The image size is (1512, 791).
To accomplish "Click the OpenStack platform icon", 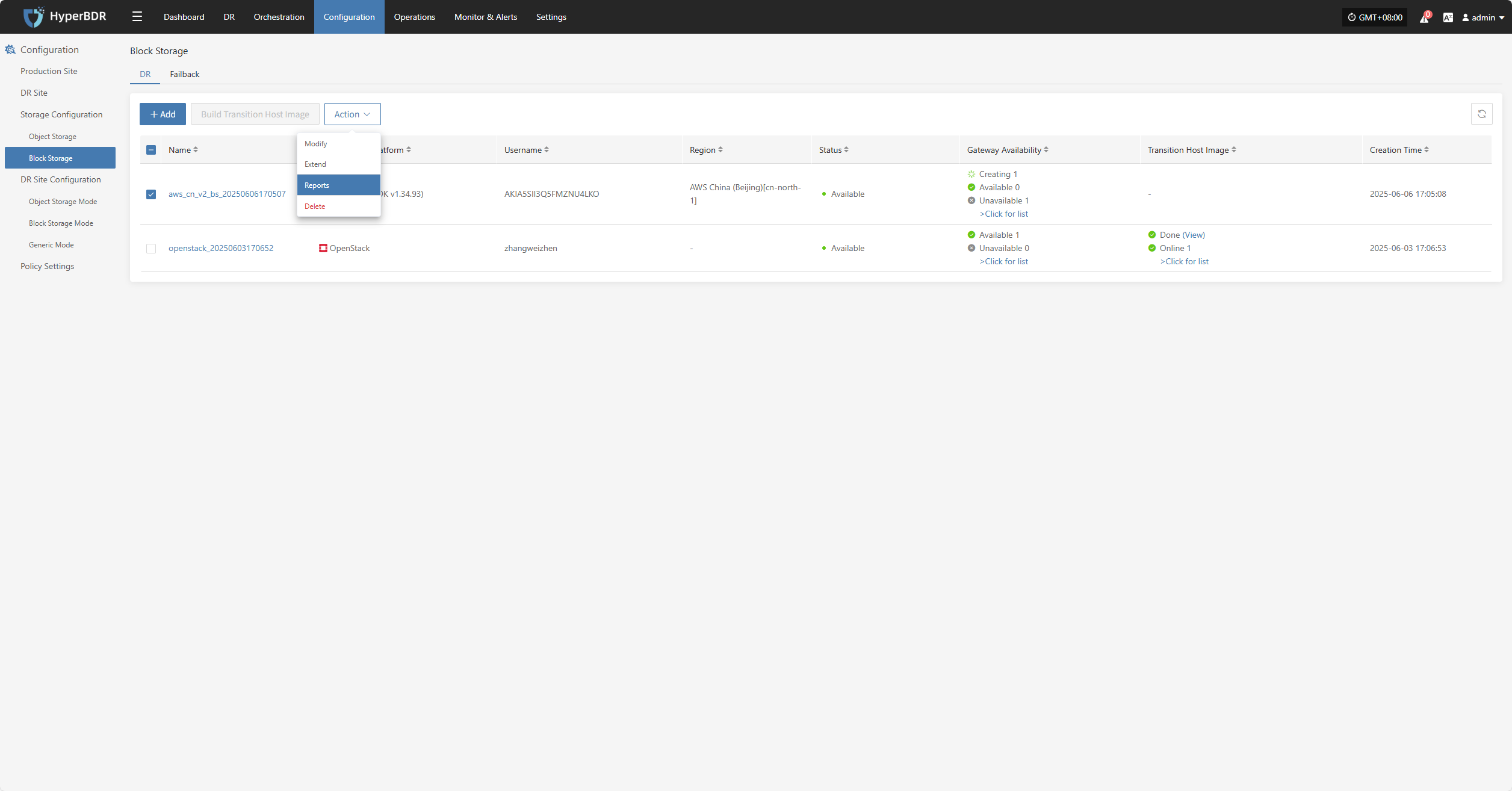I will click(x=323, y=248).
